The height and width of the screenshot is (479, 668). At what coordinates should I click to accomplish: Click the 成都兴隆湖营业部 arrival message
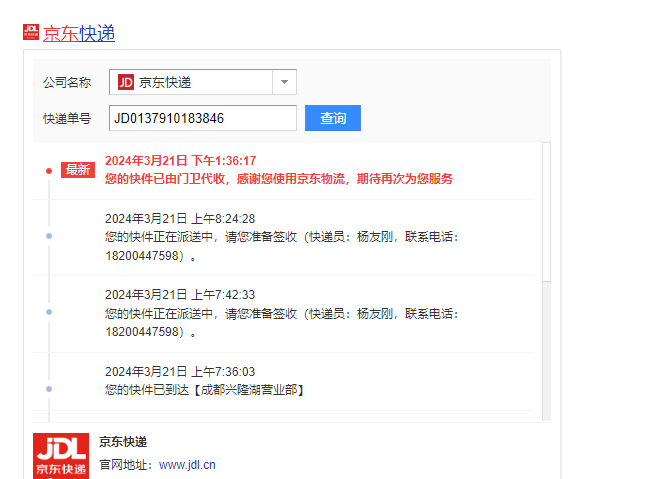(204, 390)
